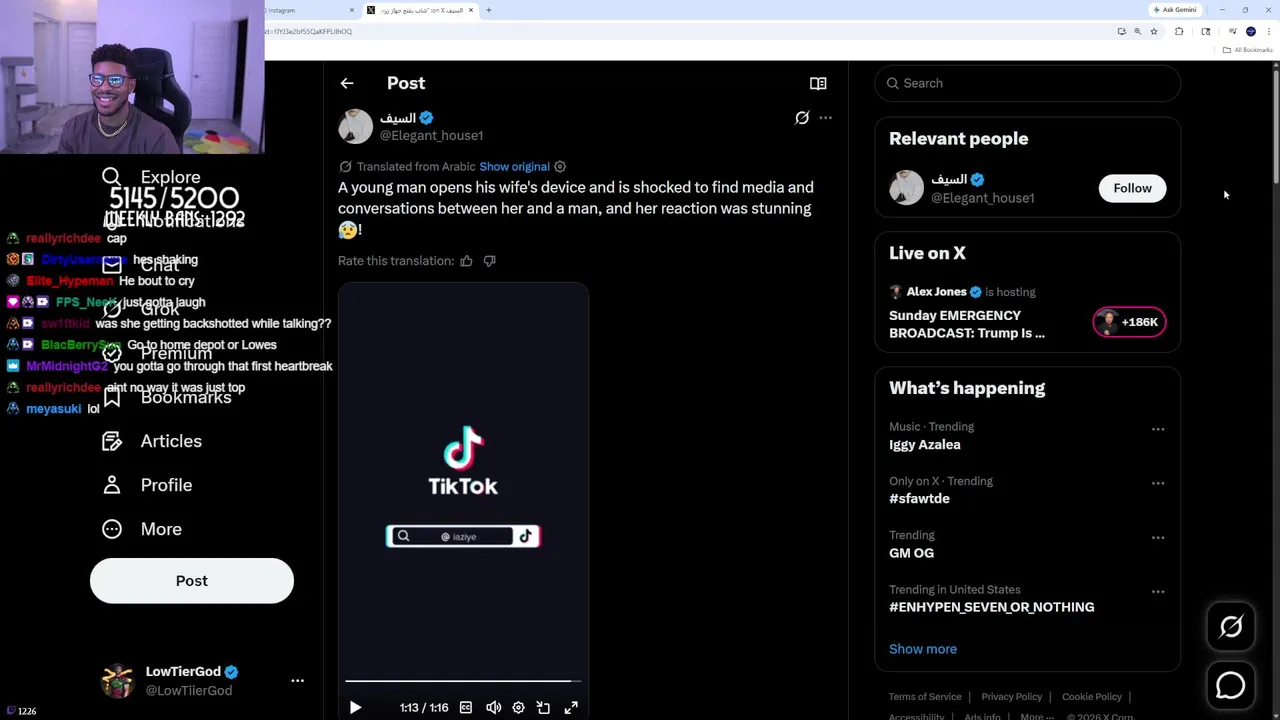Open the Iggy Azalea trending topic
Viewport: 1280px width, 720px height.
[x=924, y=445]
